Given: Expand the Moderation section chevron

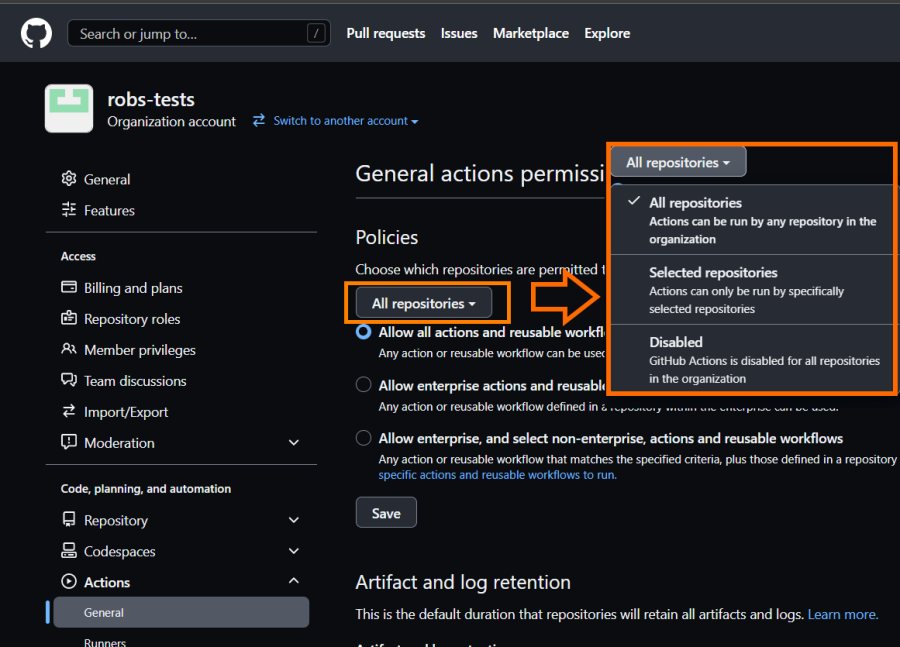Looking at the screenshot, I should [294, 443].
